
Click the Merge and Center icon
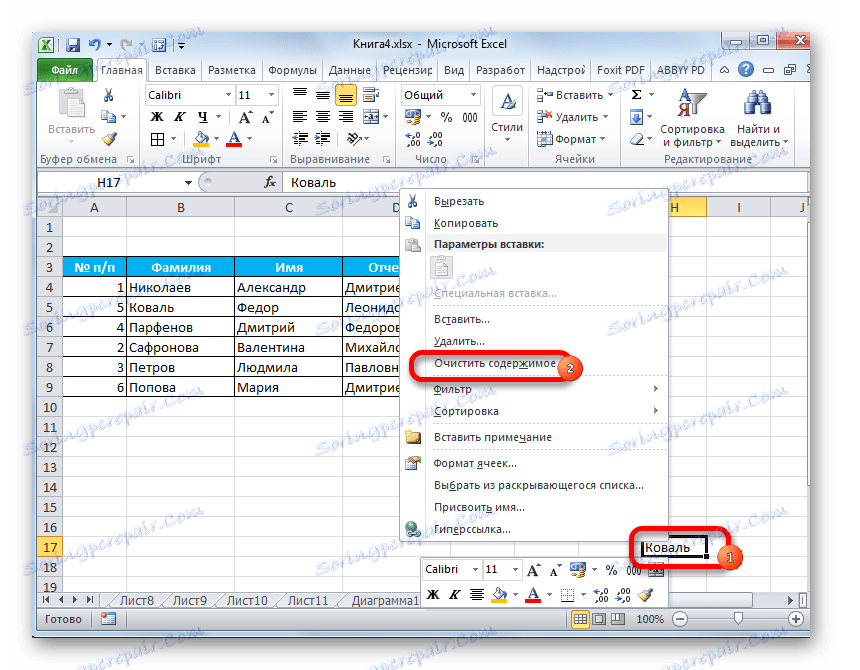click(x=371, y=117)
